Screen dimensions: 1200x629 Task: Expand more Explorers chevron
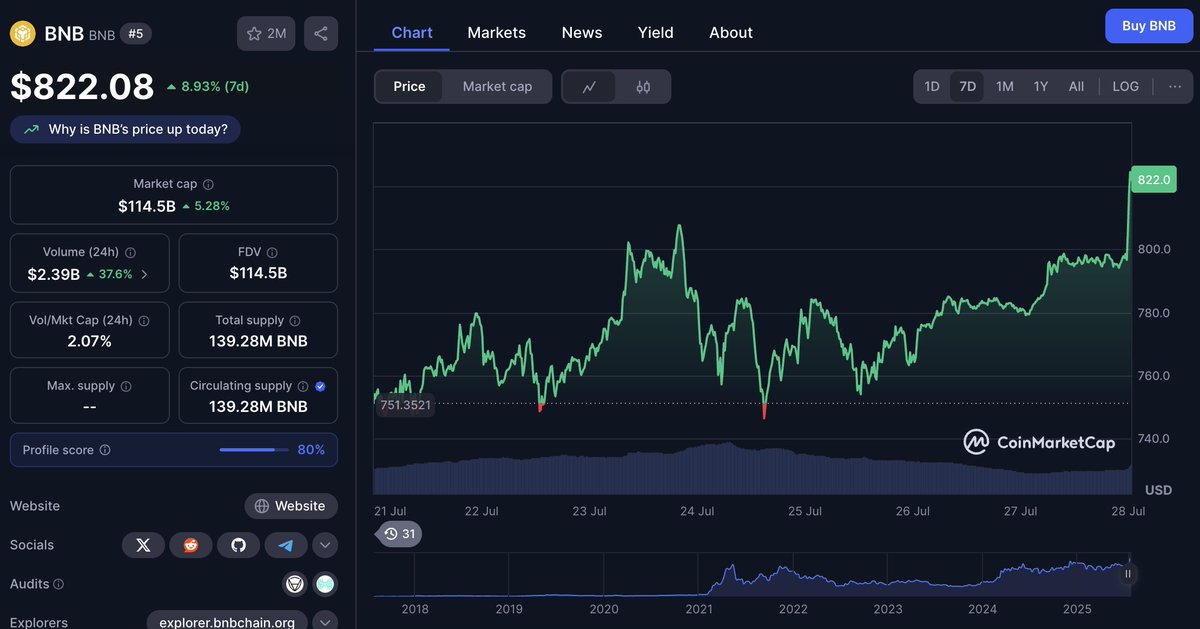[x=325, y=622]
